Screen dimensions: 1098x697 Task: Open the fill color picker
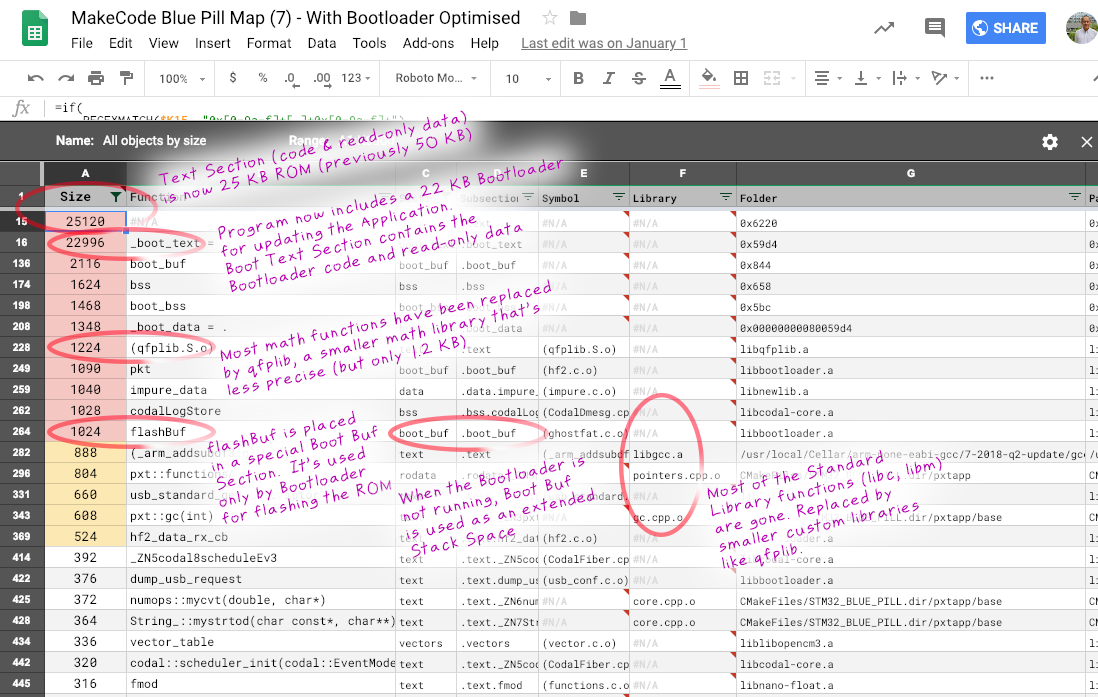[x=709, y=78]
